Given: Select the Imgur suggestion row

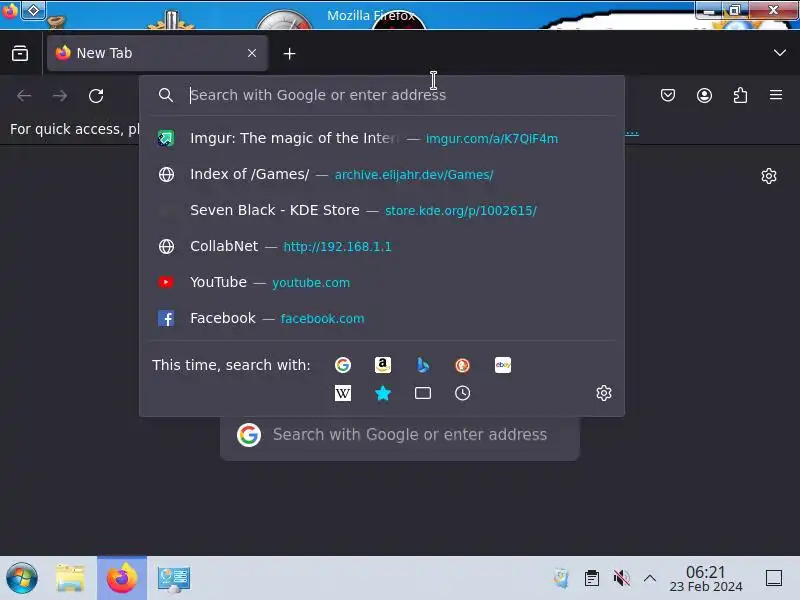Looking at the screenshot, I should [x=382, y=138].
